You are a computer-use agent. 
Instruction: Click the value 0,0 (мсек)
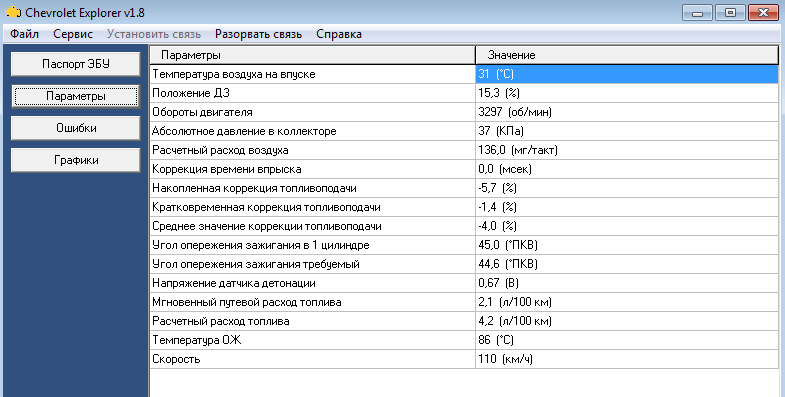[505, 169]
